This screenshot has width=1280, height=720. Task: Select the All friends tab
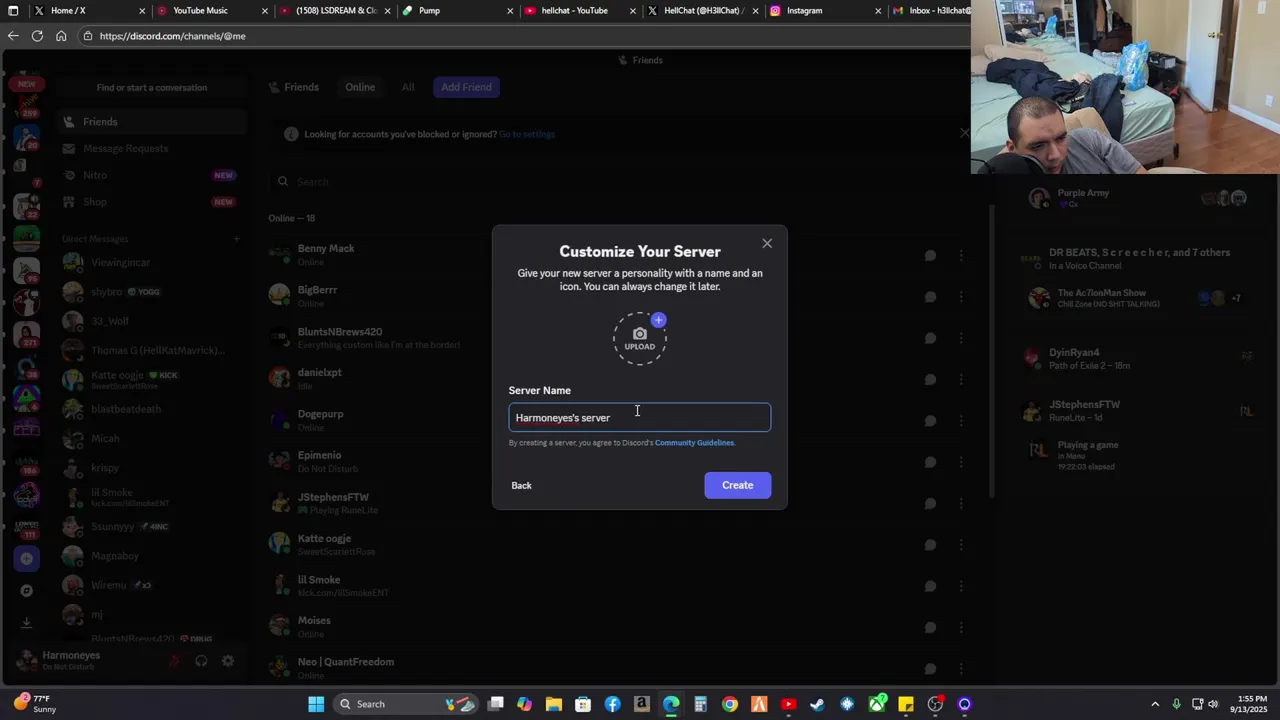(x=408, y=87)
